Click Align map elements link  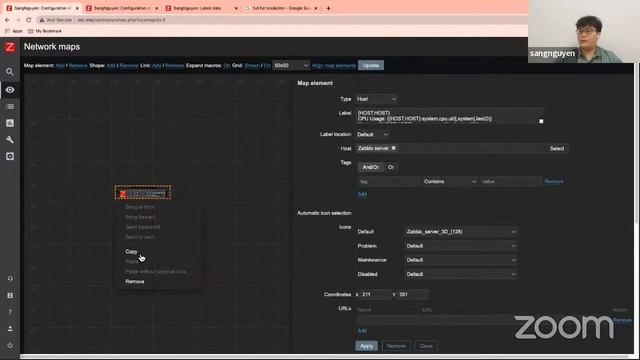[334, 65]
